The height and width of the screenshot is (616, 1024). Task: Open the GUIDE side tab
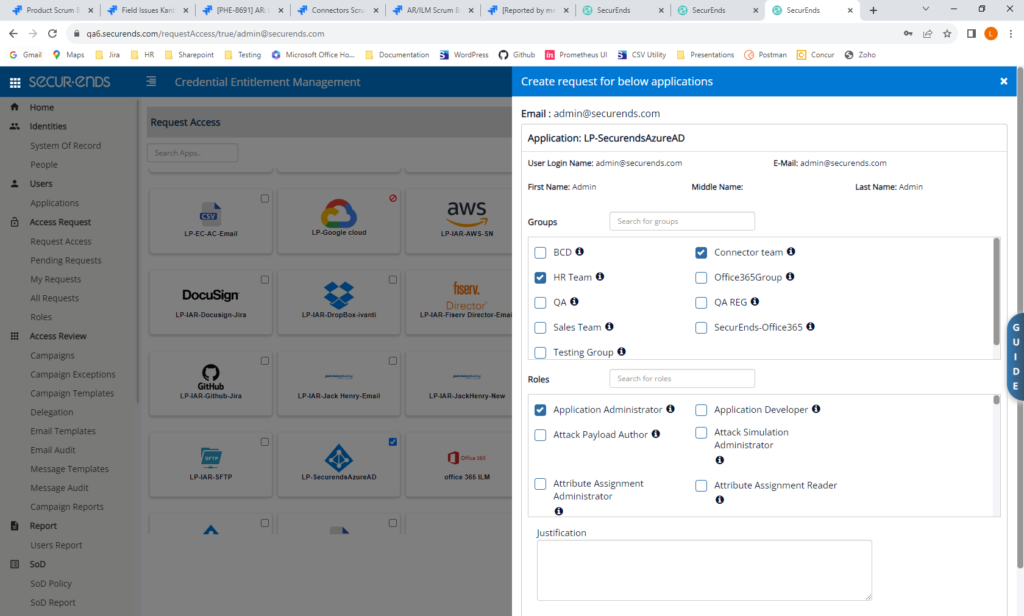pyautogui.click(x=1016, y=357)
